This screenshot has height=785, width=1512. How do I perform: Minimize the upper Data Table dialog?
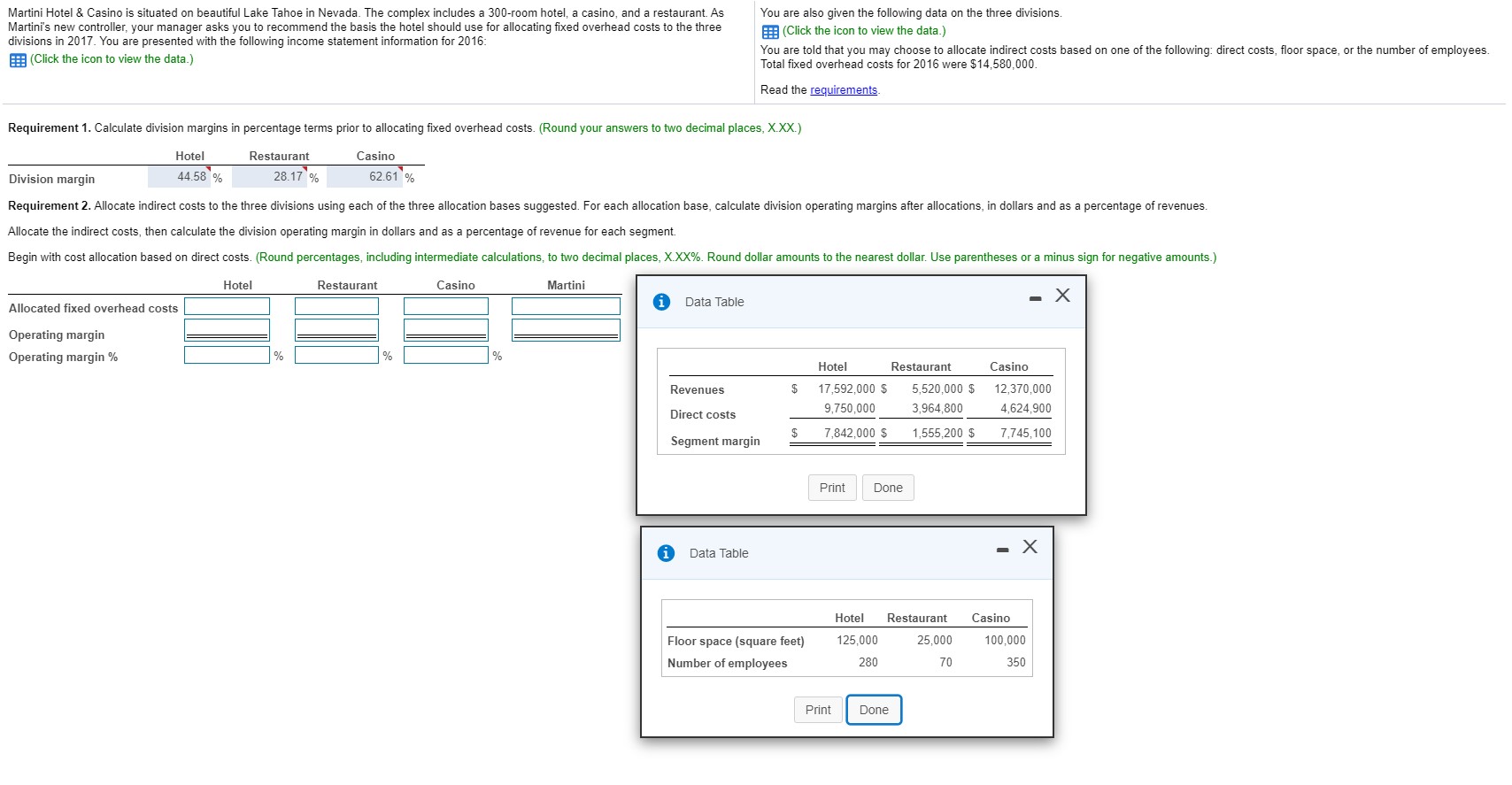[x=1035, y=299]
